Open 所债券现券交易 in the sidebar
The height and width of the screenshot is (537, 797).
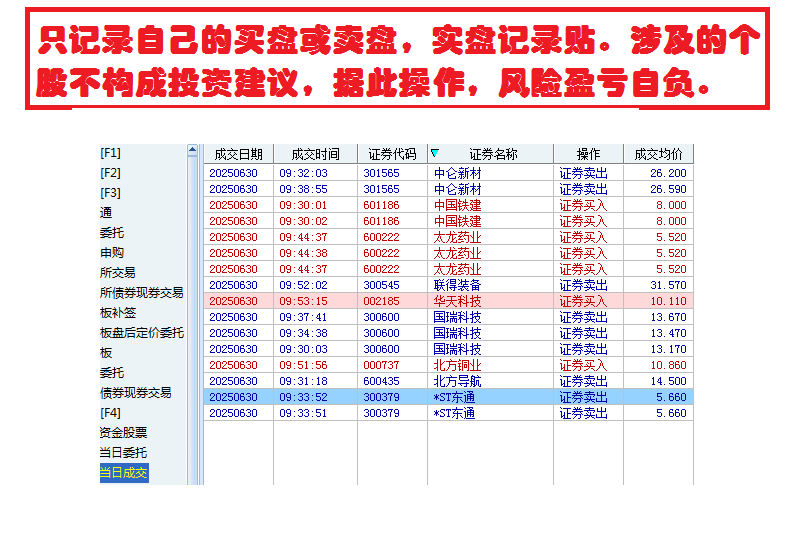pos(142,292)
